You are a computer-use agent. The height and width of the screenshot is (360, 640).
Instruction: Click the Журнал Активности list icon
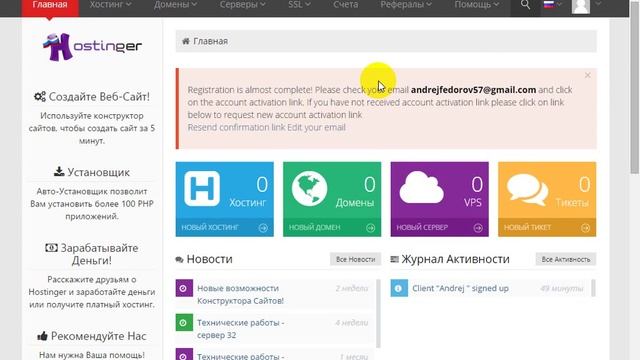394,259
